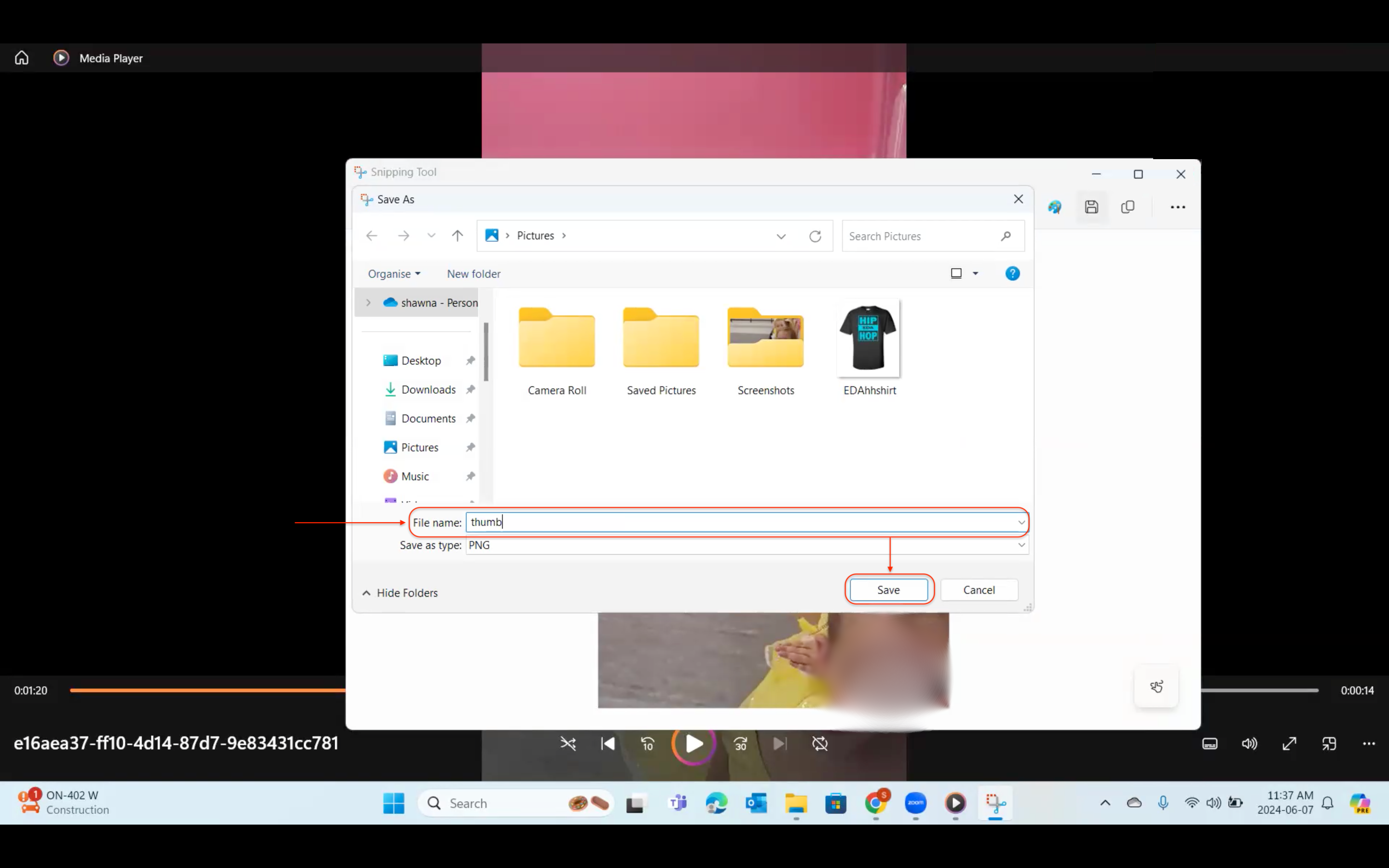The width and height of the screenshot is (1389, 868).
Task: Select the EDAhhshirt image thumbnail
Action: 869,339
